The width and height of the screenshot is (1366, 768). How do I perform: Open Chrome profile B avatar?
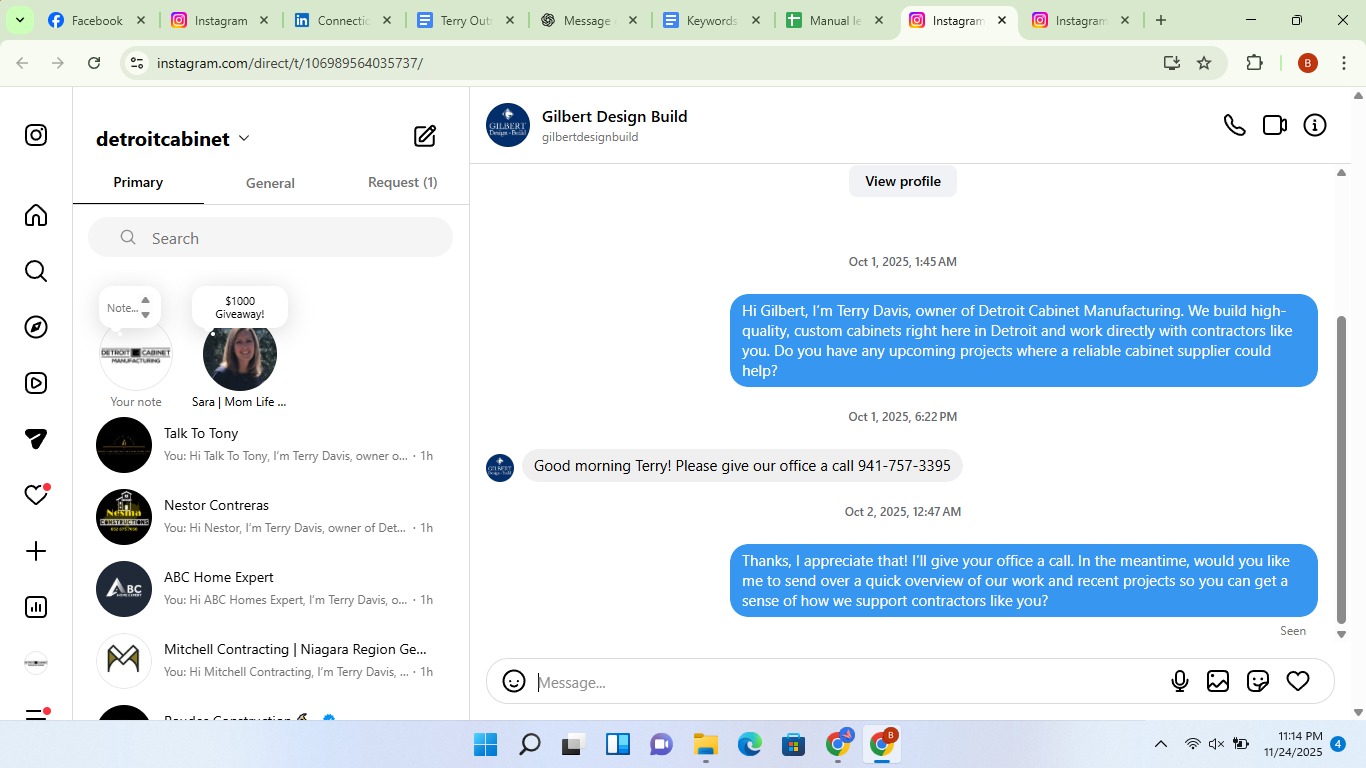click(1307, 63)
